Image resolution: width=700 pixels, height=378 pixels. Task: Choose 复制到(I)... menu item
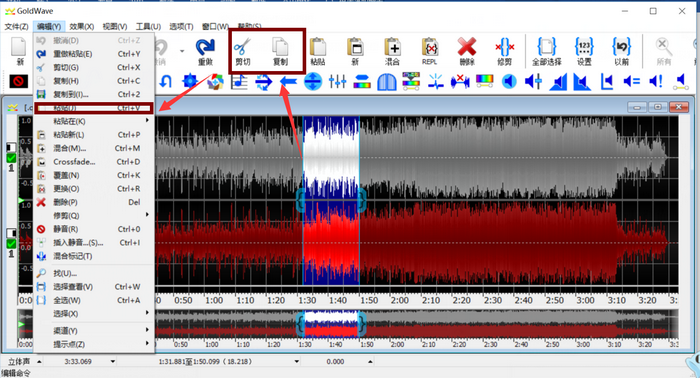(94, 94)
